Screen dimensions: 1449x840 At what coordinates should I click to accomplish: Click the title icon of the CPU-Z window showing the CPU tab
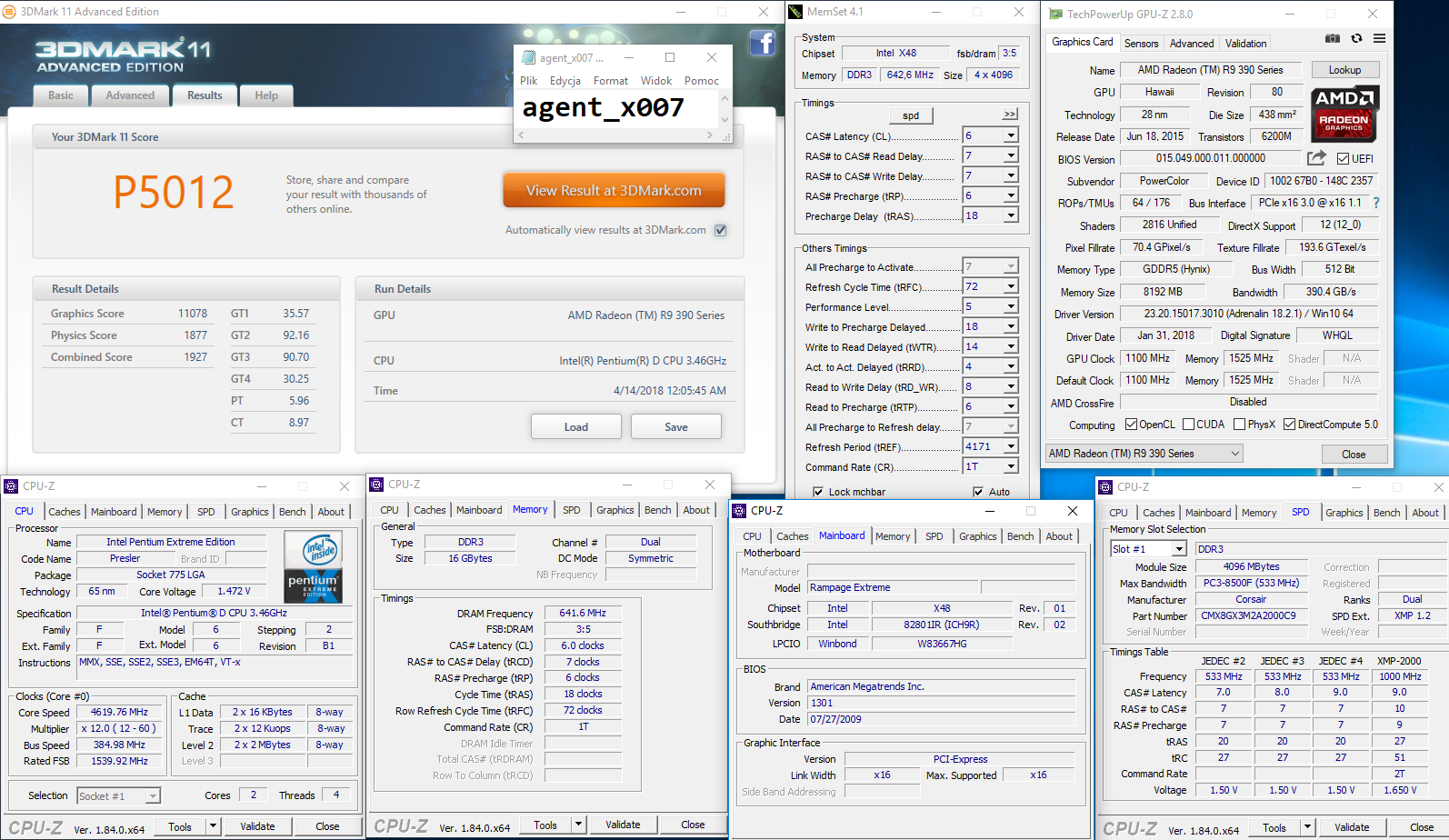[x=11, y=486]
